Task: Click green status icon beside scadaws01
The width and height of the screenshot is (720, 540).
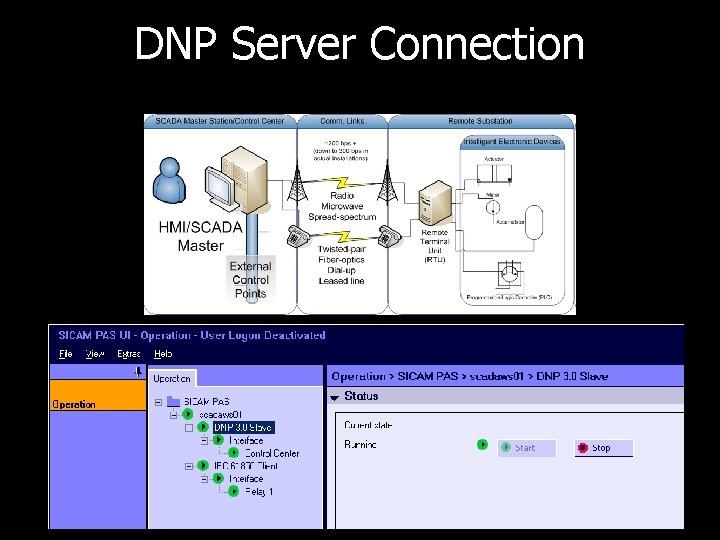Action: pos(187,415)
